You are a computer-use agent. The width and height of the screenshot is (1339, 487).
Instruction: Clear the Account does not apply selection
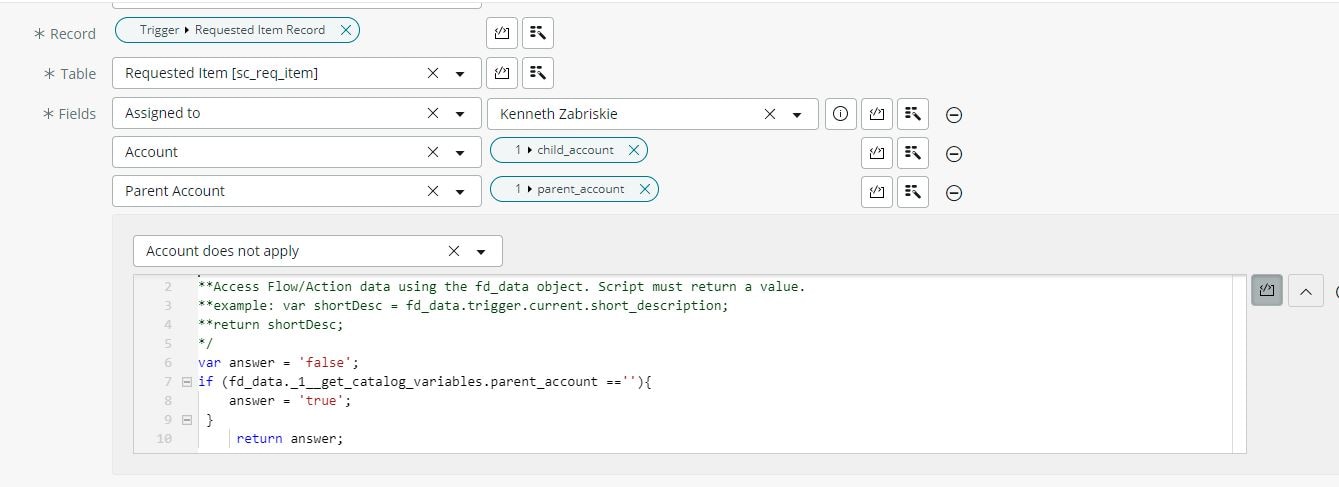454,251
